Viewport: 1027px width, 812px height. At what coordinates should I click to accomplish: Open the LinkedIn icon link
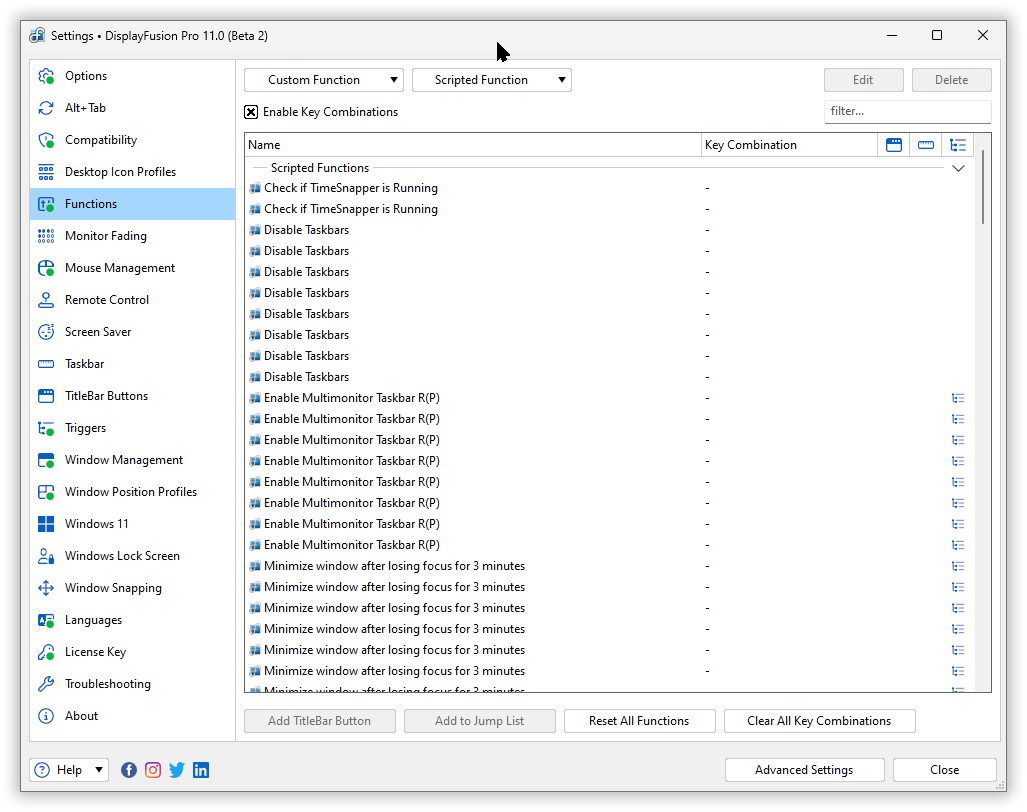201,770
